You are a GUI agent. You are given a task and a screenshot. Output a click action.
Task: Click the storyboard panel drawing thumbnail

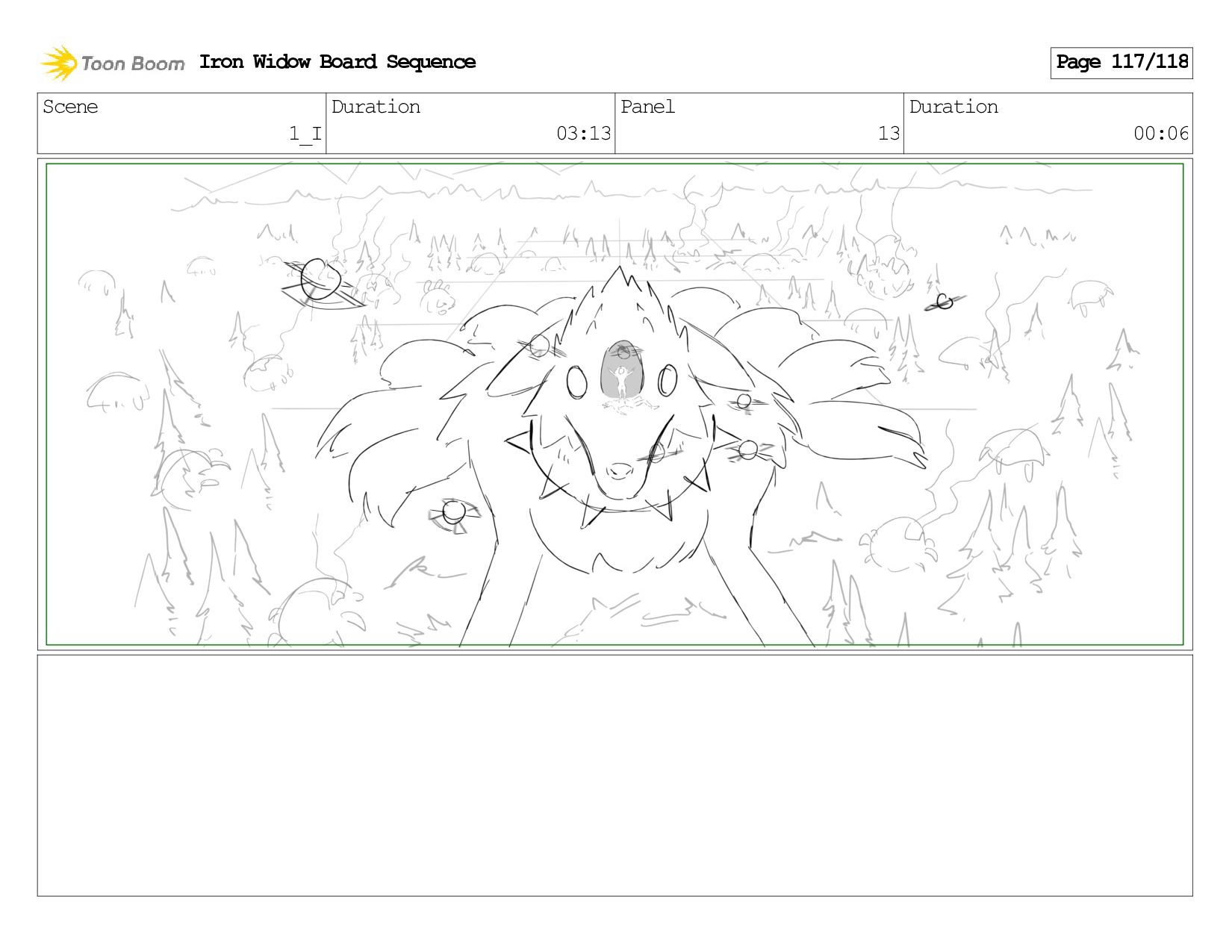(615, 404)
